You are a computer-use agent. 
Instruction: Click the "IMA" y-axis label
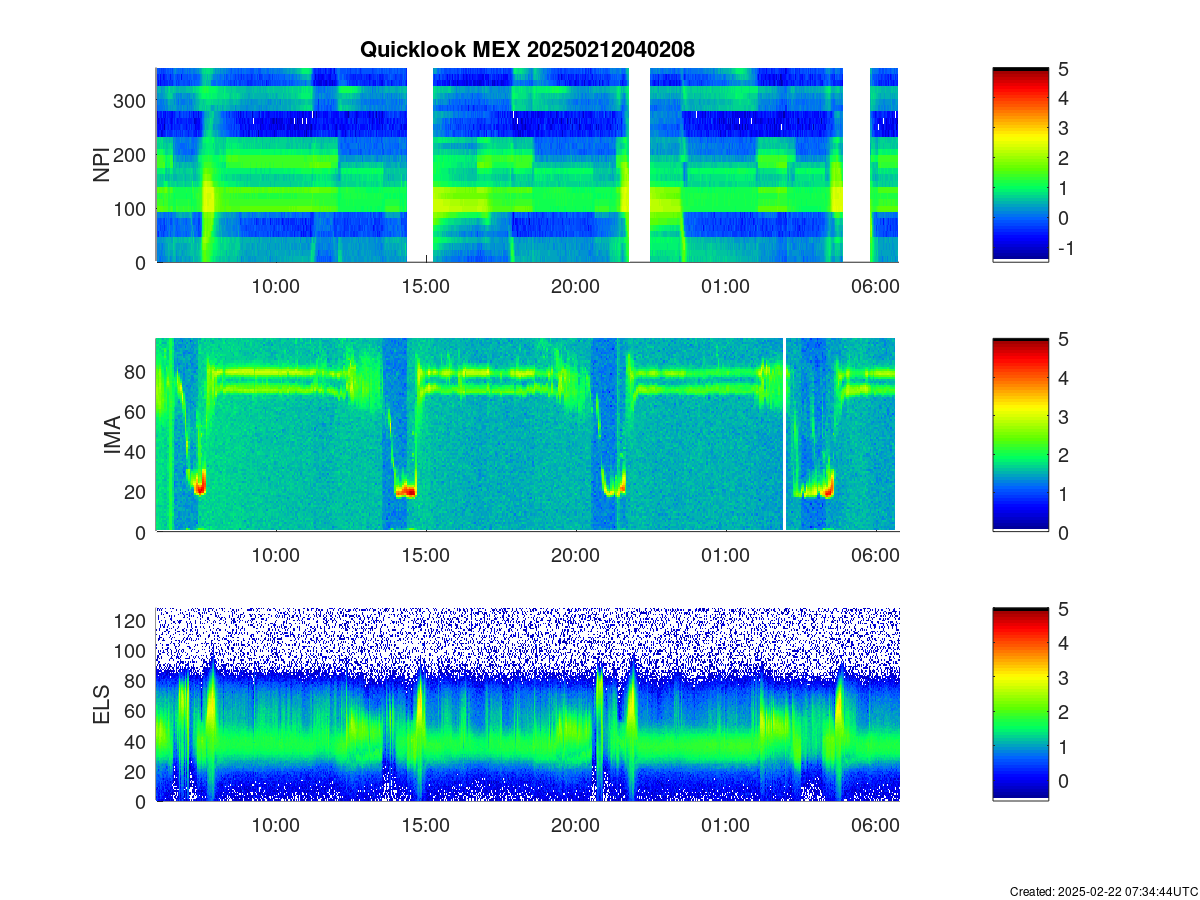112,437
